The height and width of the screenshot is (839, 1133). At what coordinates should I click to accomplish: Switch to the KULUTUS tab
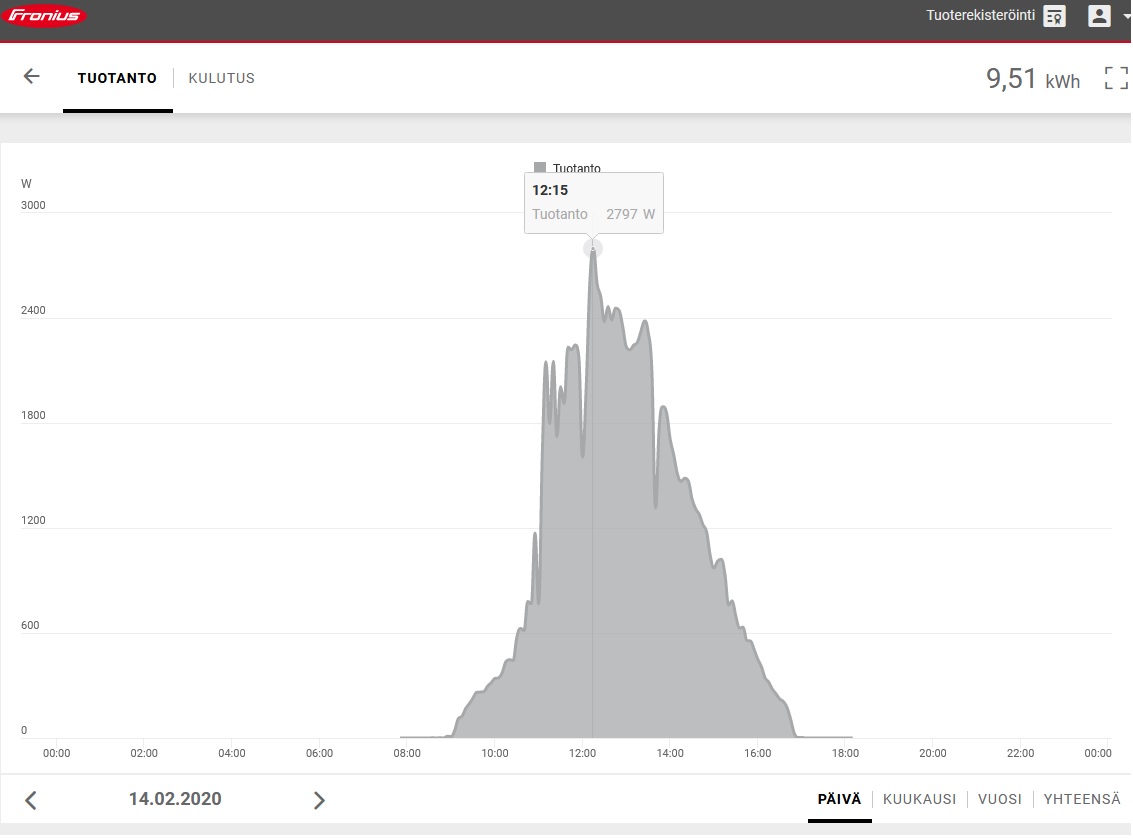(x=222, y=78)
